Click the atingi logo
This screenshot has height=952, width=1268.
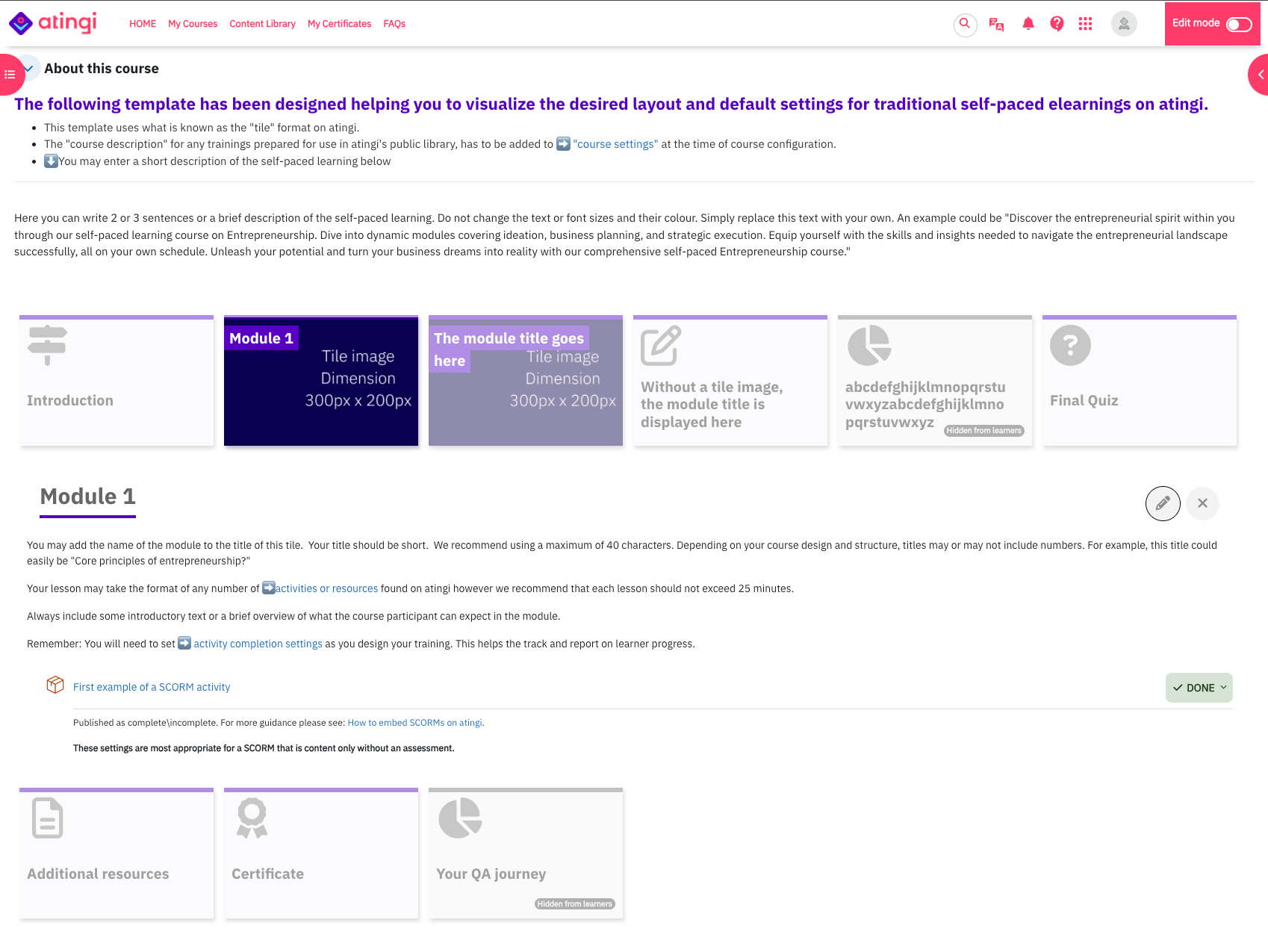coord(52,23)
